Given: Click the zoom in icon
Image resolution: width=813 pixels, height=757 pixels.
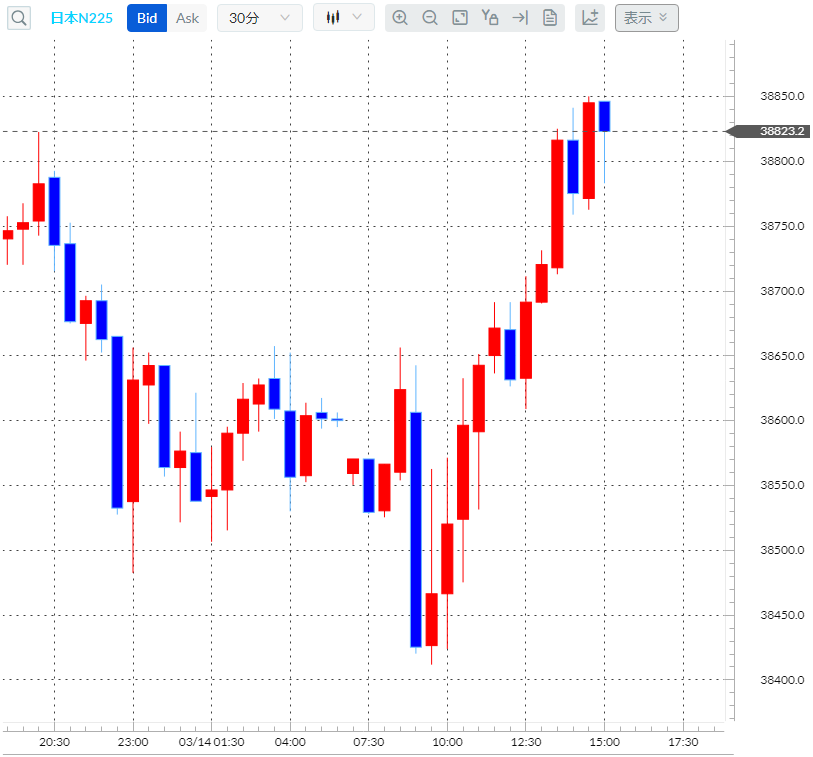Looking at the screenshot, I should click(x=400, y=18).
